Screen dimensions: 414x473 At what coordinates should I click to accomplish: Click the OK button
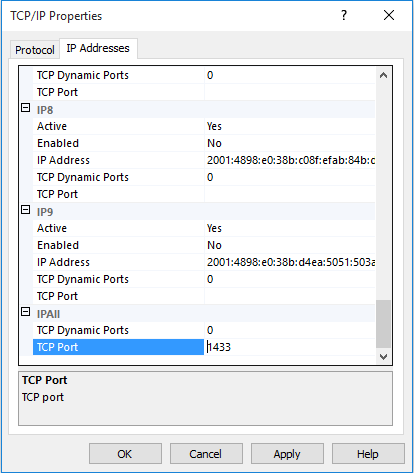(125, 454)
